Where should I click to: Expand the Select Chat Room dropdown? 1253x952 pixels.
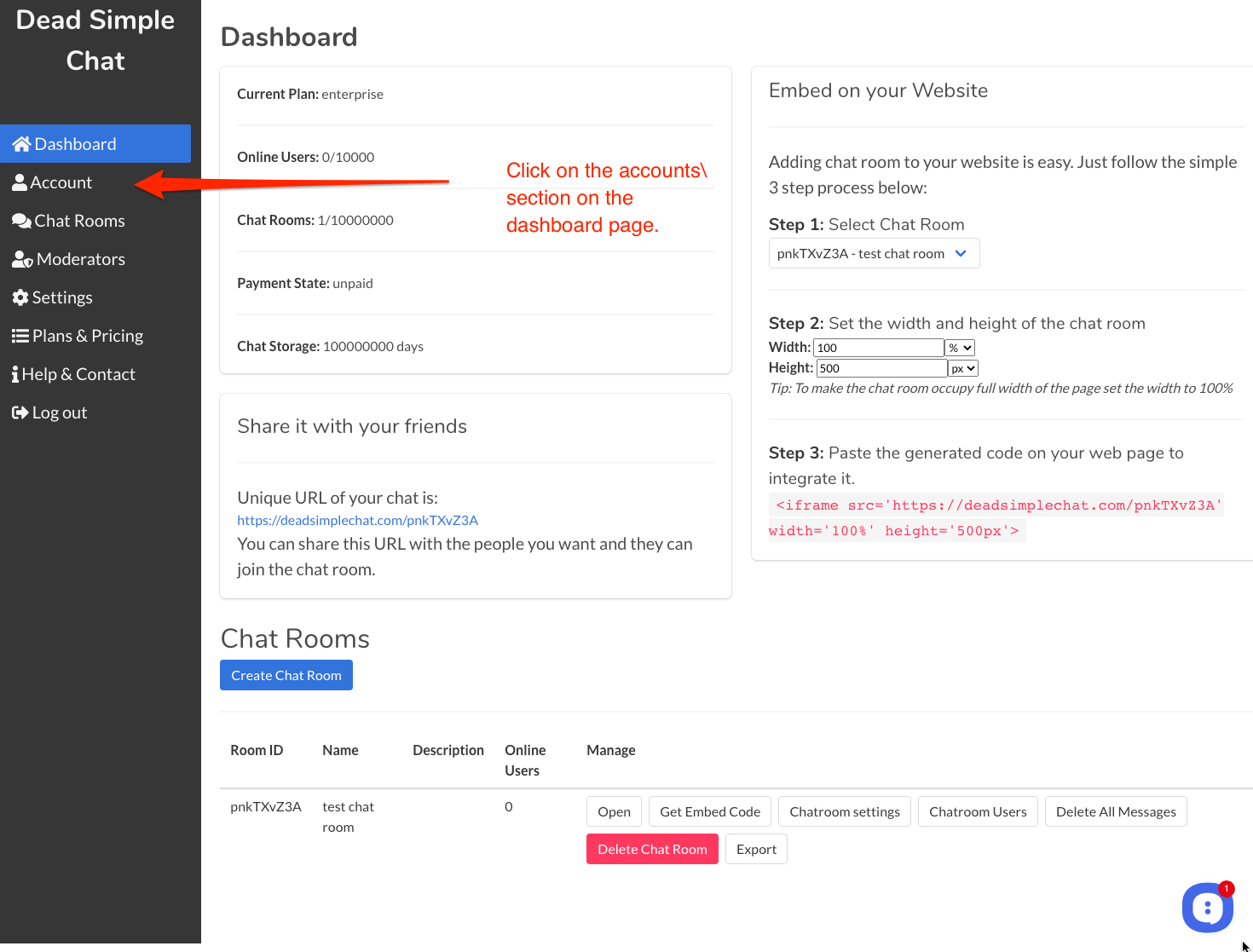tap(874, 253)
